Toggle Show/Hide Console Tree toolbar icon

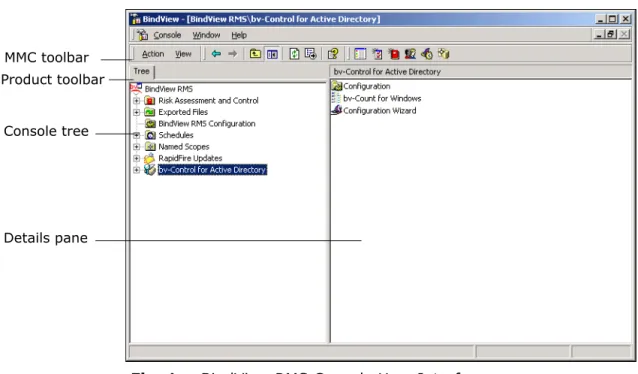click(x=272, y=54)
